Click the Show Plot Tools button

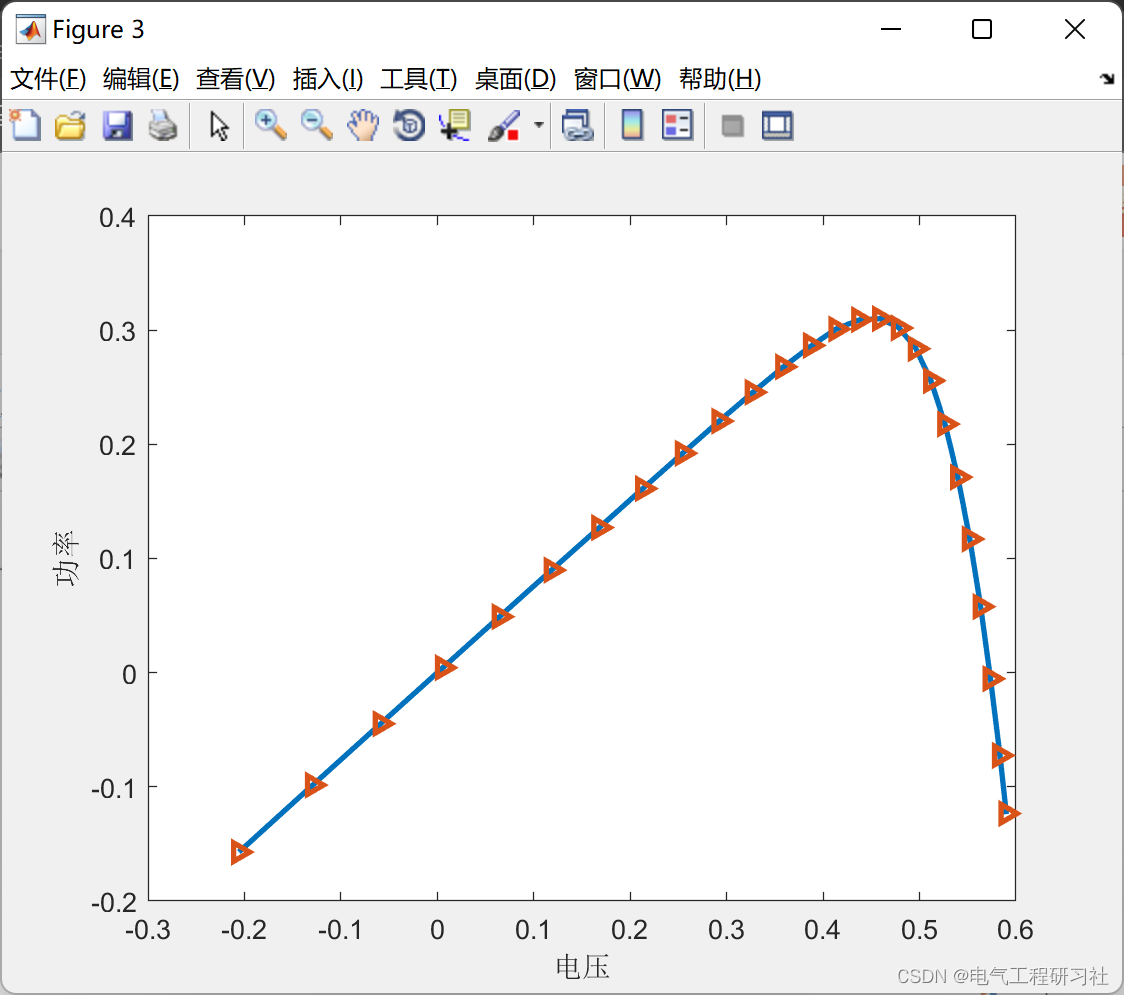(777, 126)
